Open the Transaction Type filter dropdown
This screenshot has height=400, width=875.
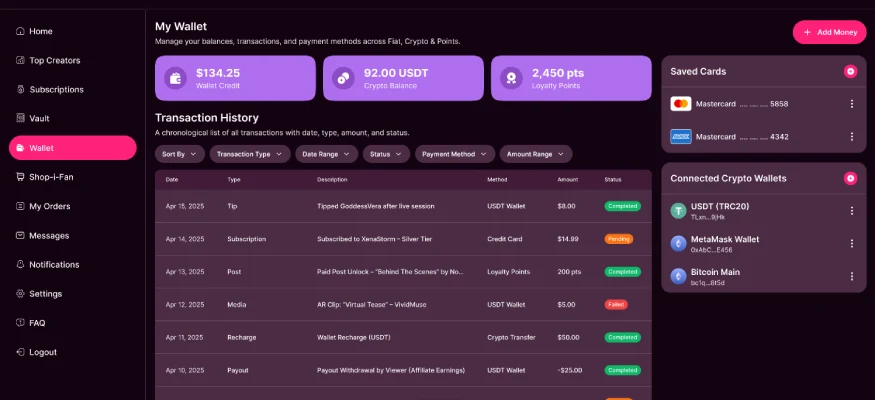(250, 154)
